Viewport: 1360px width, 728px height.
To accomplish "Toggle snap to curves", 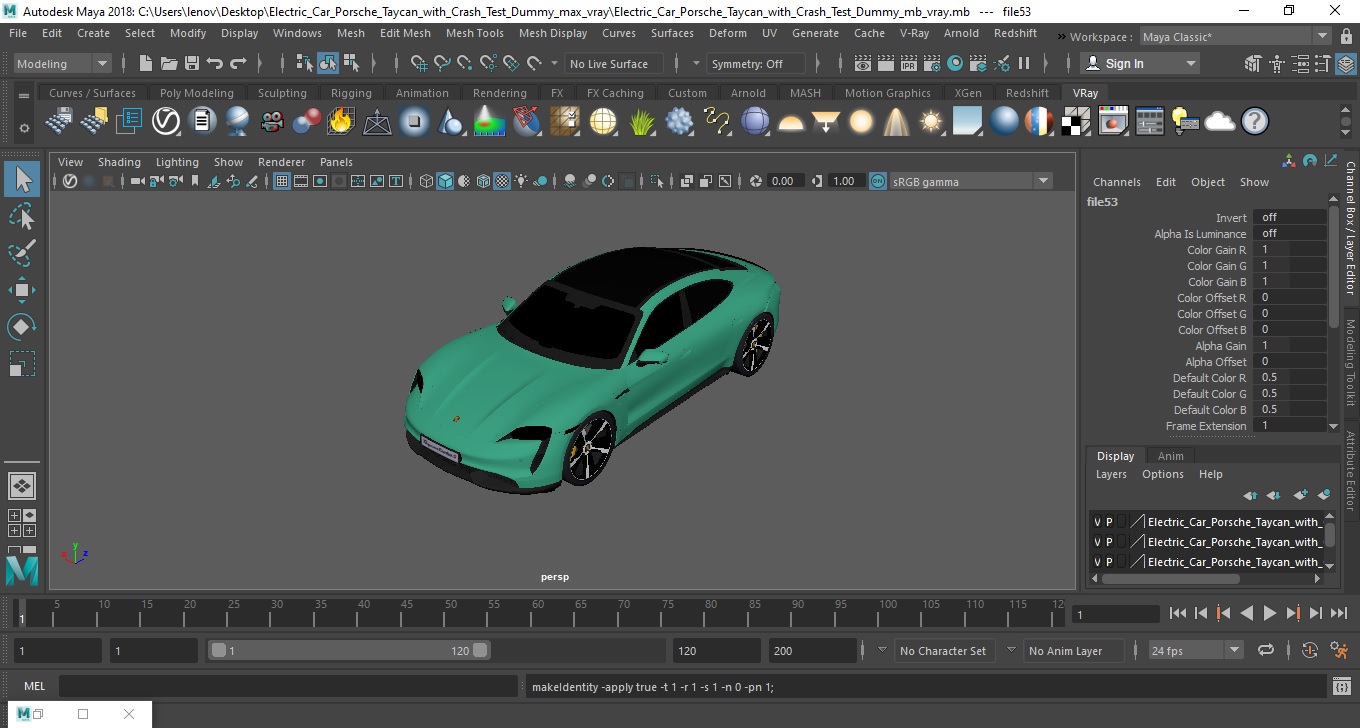I will (x=442, y=63).
